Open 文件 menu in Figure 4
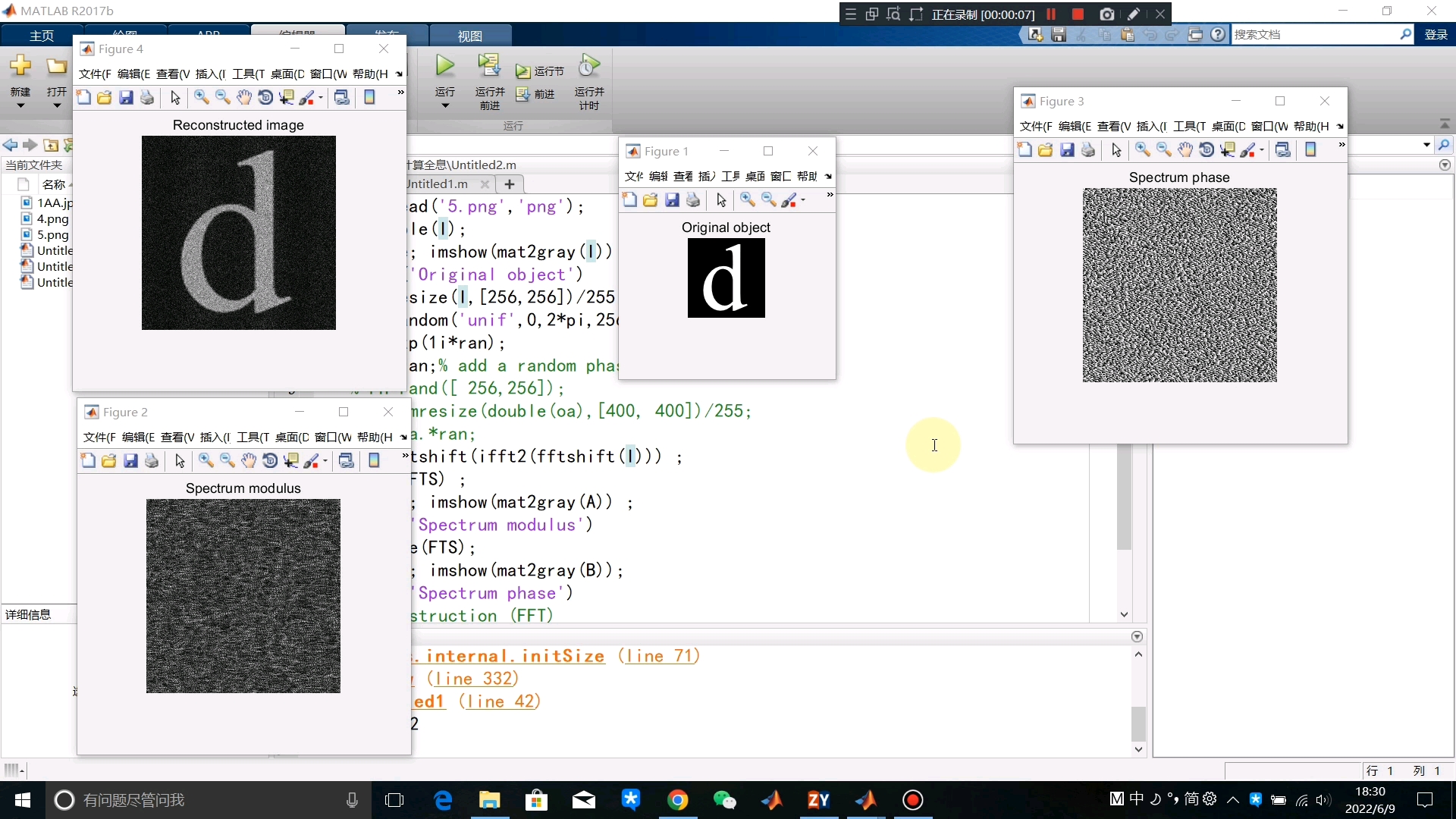The height and width of the screenshot is (819, 1456). coord(95,74)
